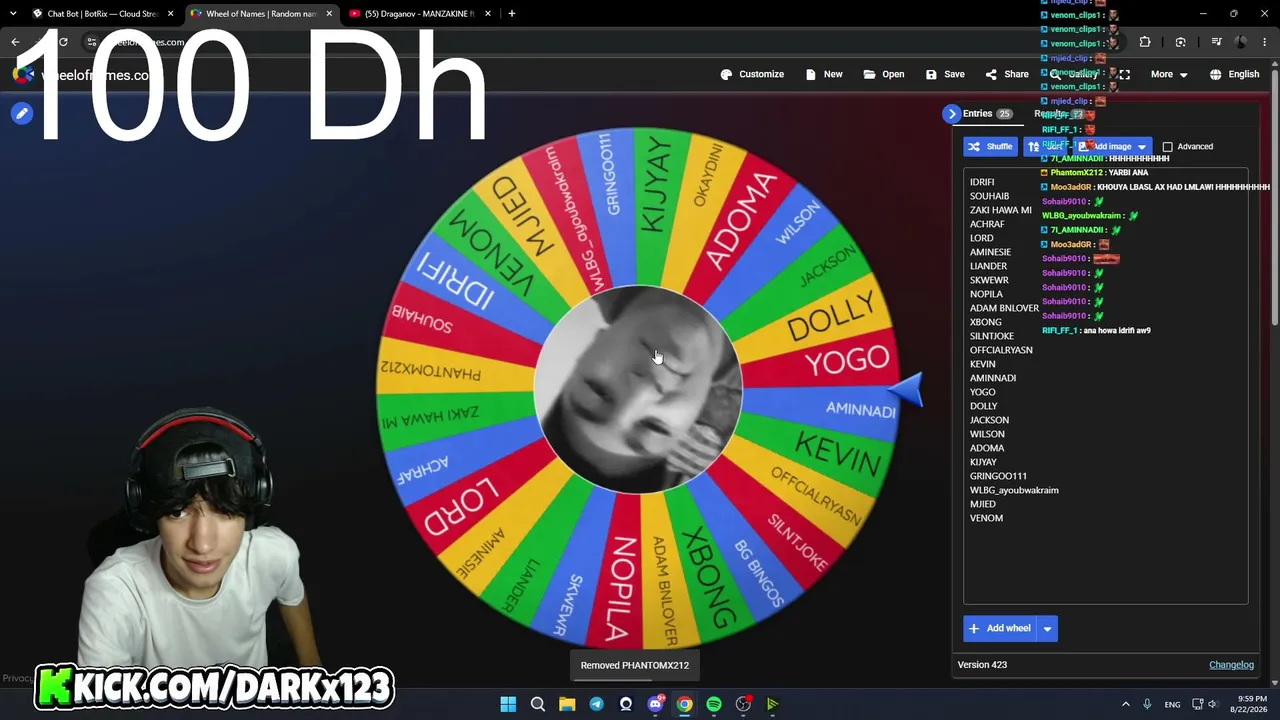Open the green arrow app in the taskbar
Viewport: 1280px width, 720px height.
click(772, 704)
